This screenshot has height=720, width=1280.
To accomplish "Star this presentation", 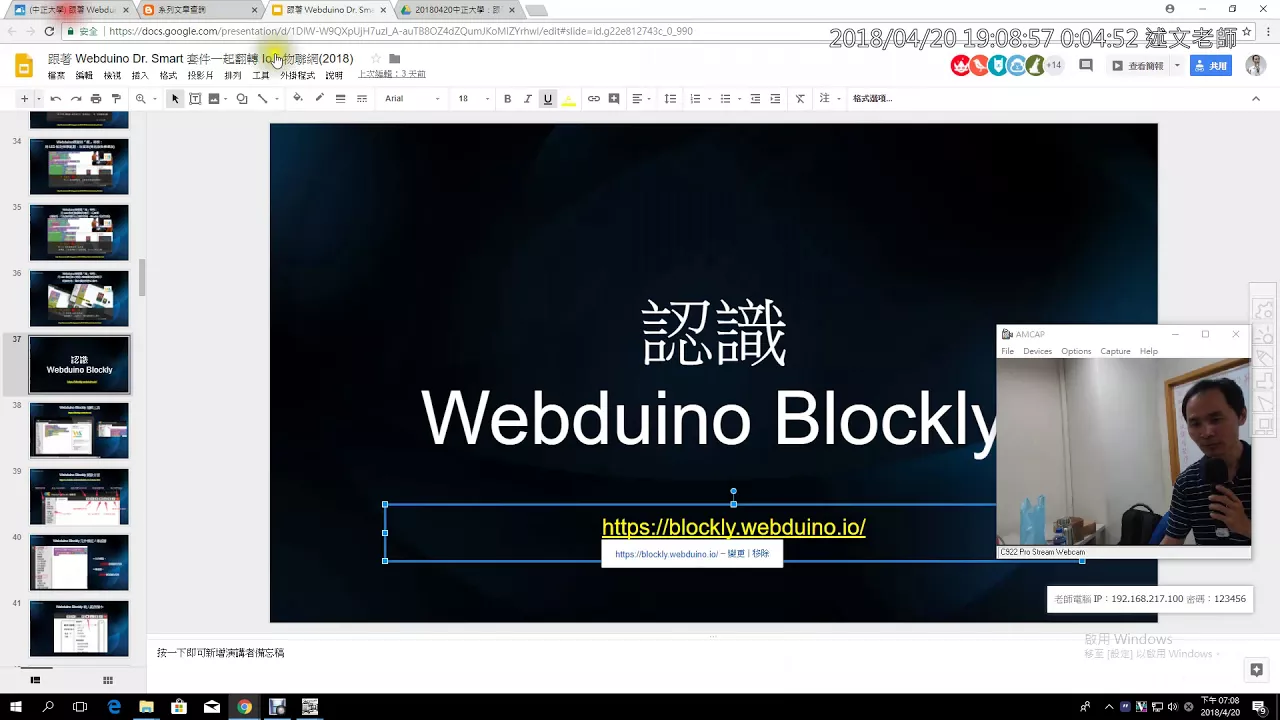I will pyautogui.click(x=376, y=59).
